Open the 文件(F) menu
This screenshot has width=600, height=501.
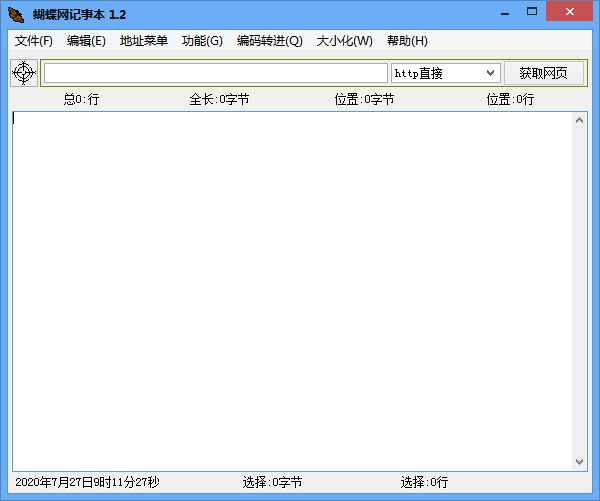(34, 41)
